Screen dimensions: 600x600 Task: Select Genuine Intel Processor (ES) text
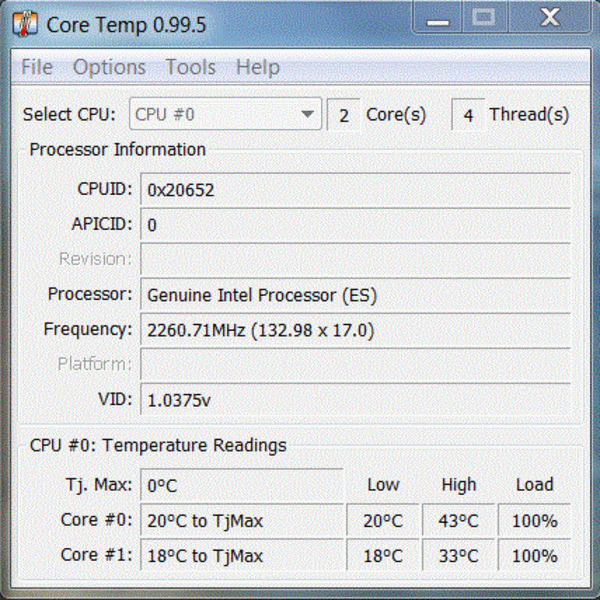(262, 295)
